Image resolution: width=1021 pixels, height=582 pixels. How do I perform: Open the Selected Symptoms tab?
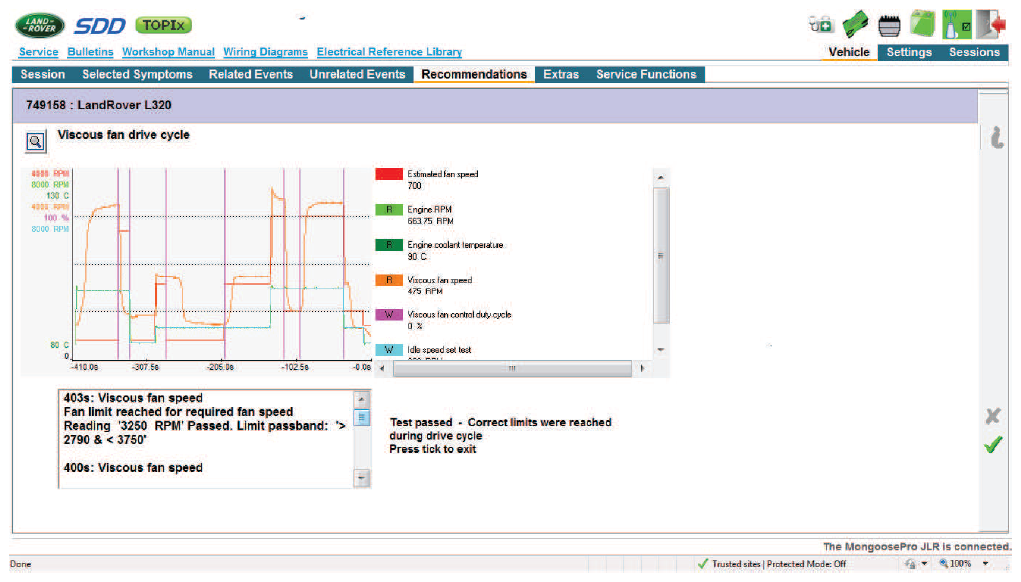137,74
